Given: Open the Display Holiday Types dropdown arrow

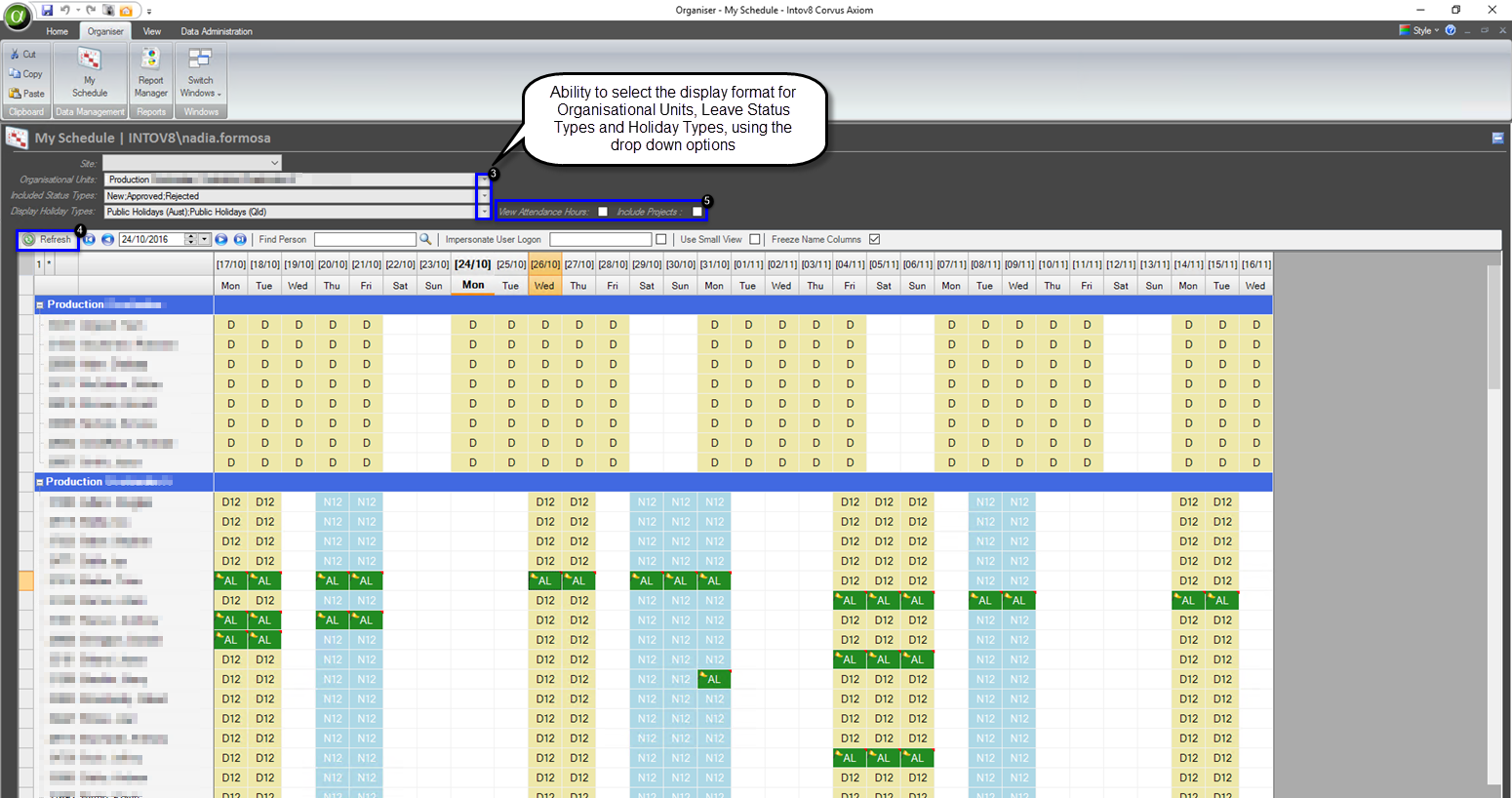Looking at the screenshot, I should click(484, 212).
